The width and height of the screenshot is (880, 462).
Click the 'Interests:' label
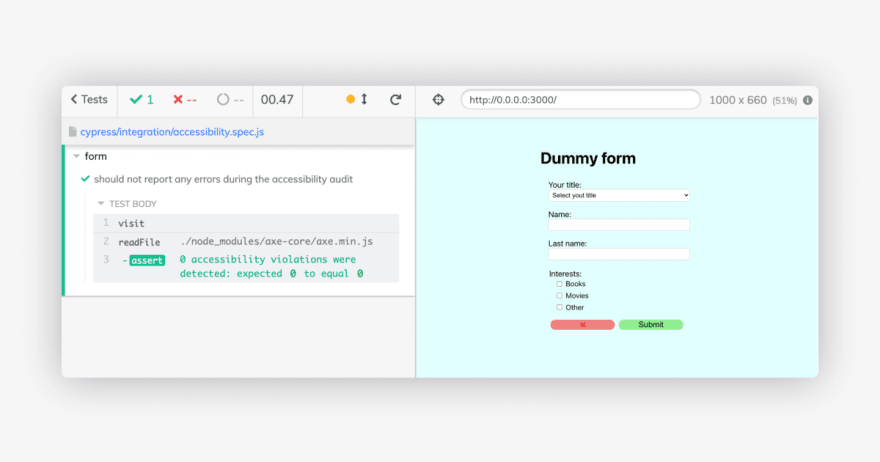(x=565, y=274)
